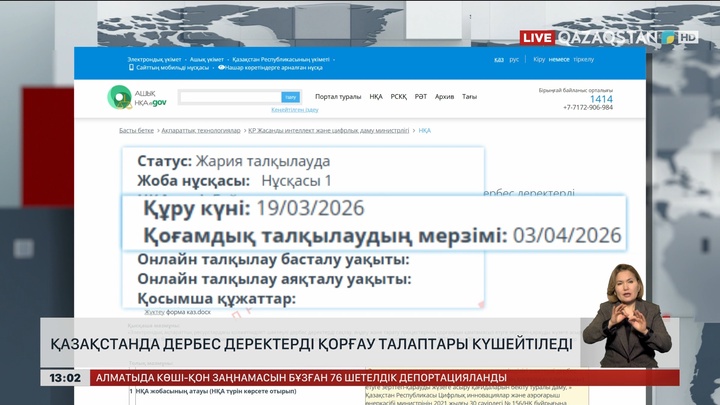
Task: Go to Басты бетке breadcrumb
Action: [x=136, y=130]
